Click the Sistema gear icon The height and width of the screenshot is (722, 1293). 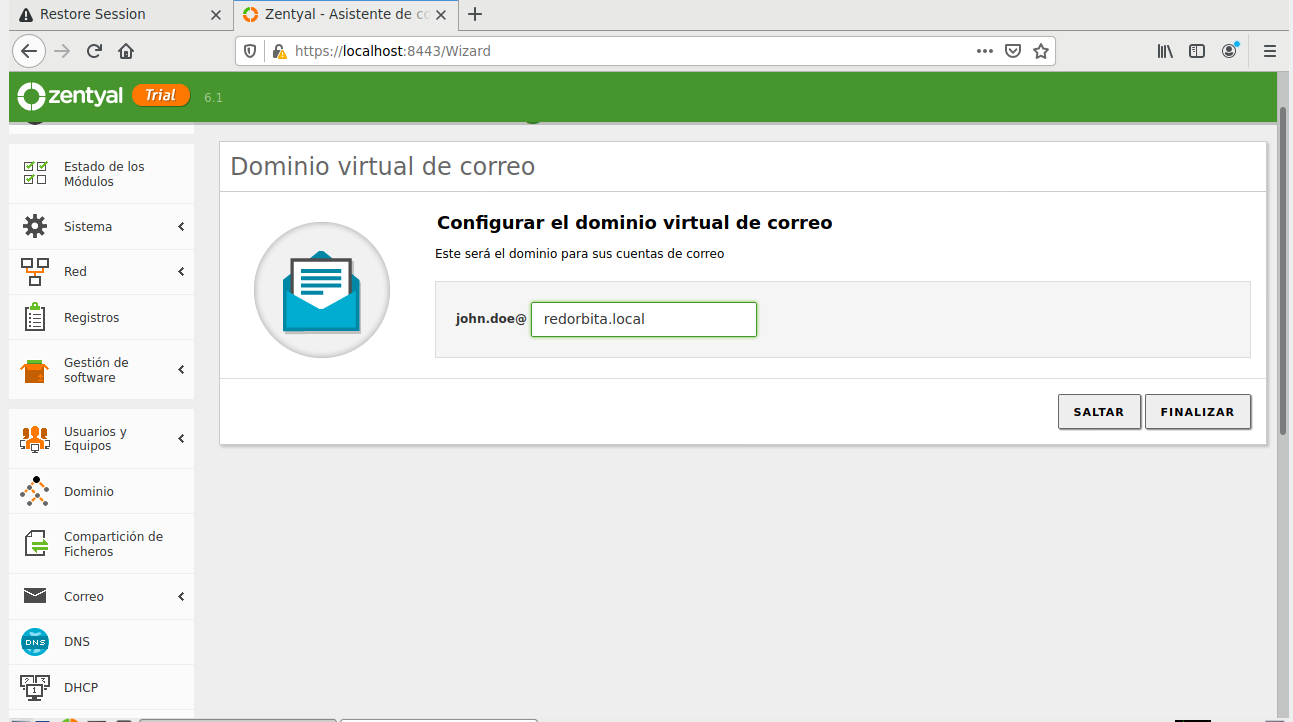35,227
